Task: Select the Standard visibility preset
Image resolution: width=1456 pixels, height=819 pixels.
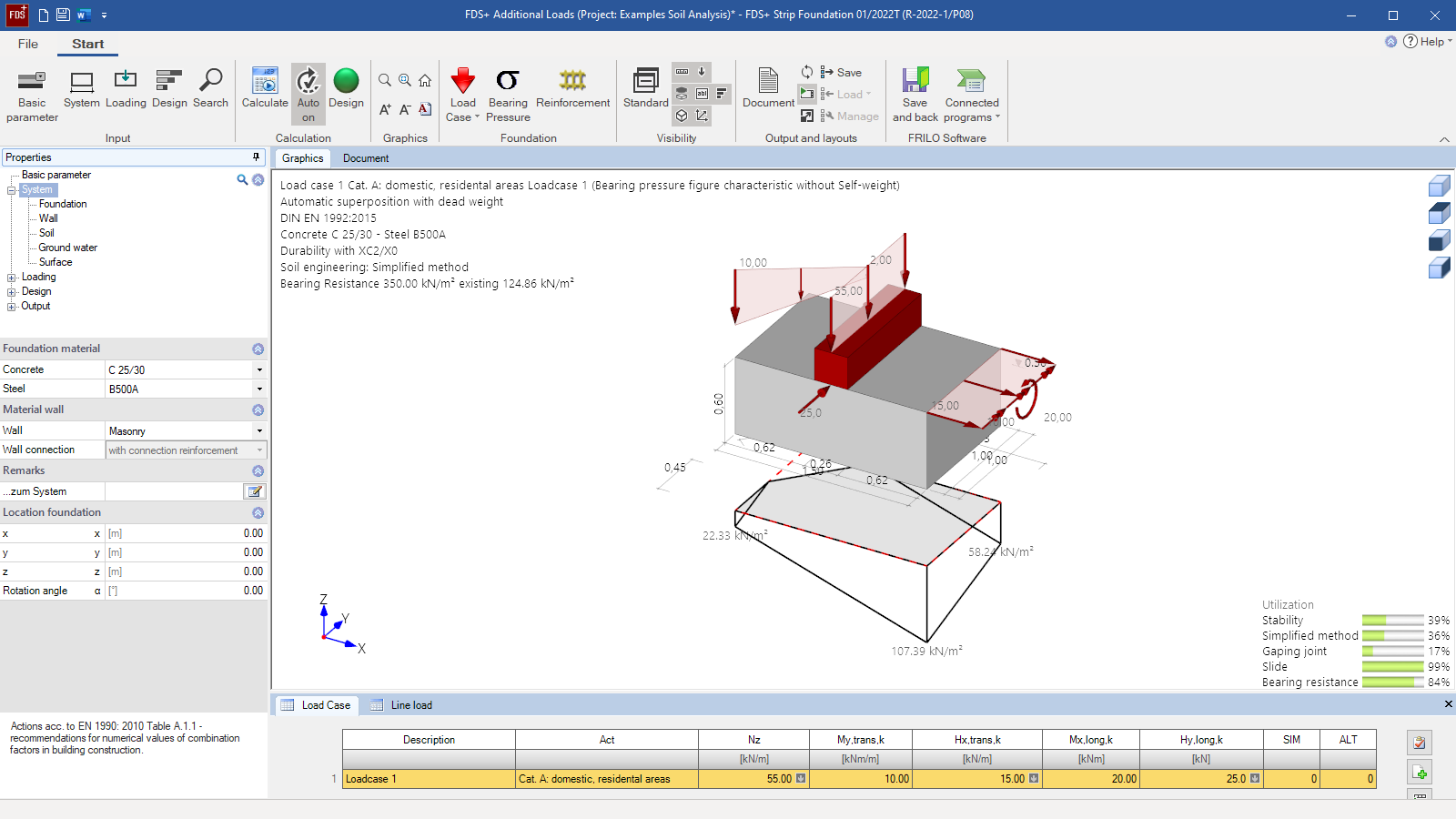Action: tap(646, 89)
